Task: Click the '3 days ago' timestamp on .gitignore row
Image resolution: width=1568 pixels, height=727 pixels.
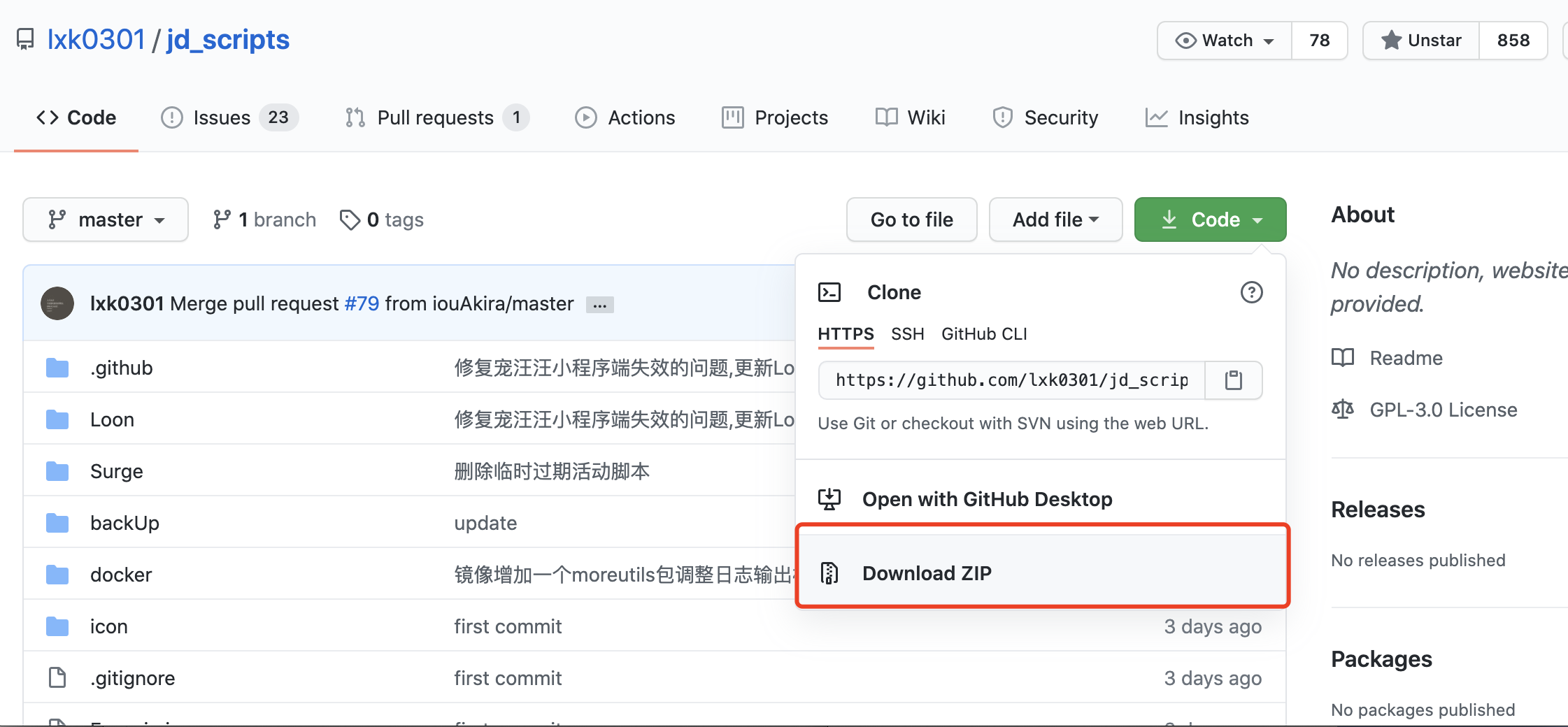Action: [1213, 678]
